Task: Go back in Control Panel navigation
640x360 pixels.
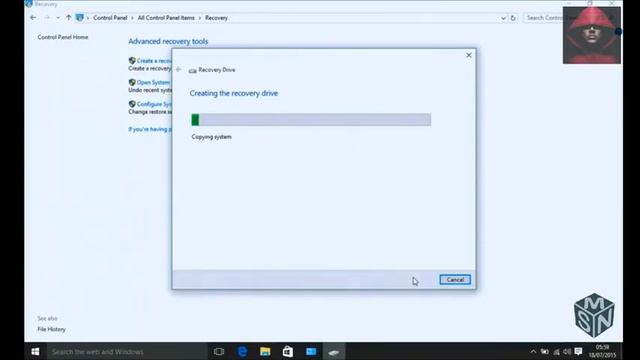Action: (33, 18)
